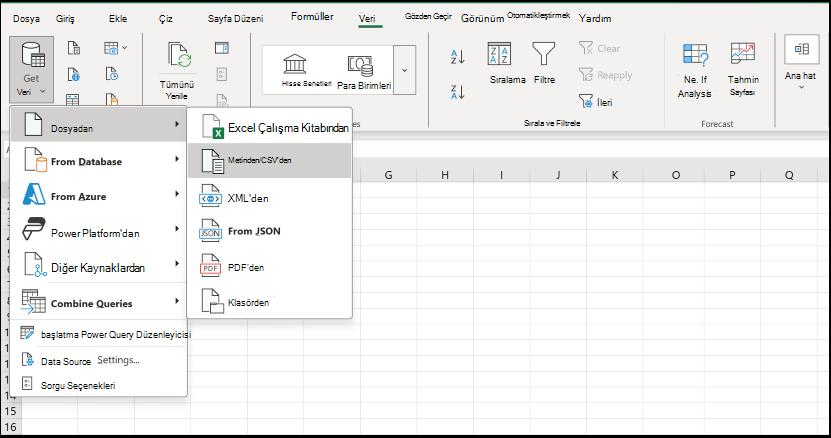Sort descending Z to A

(x=457, y=92)
